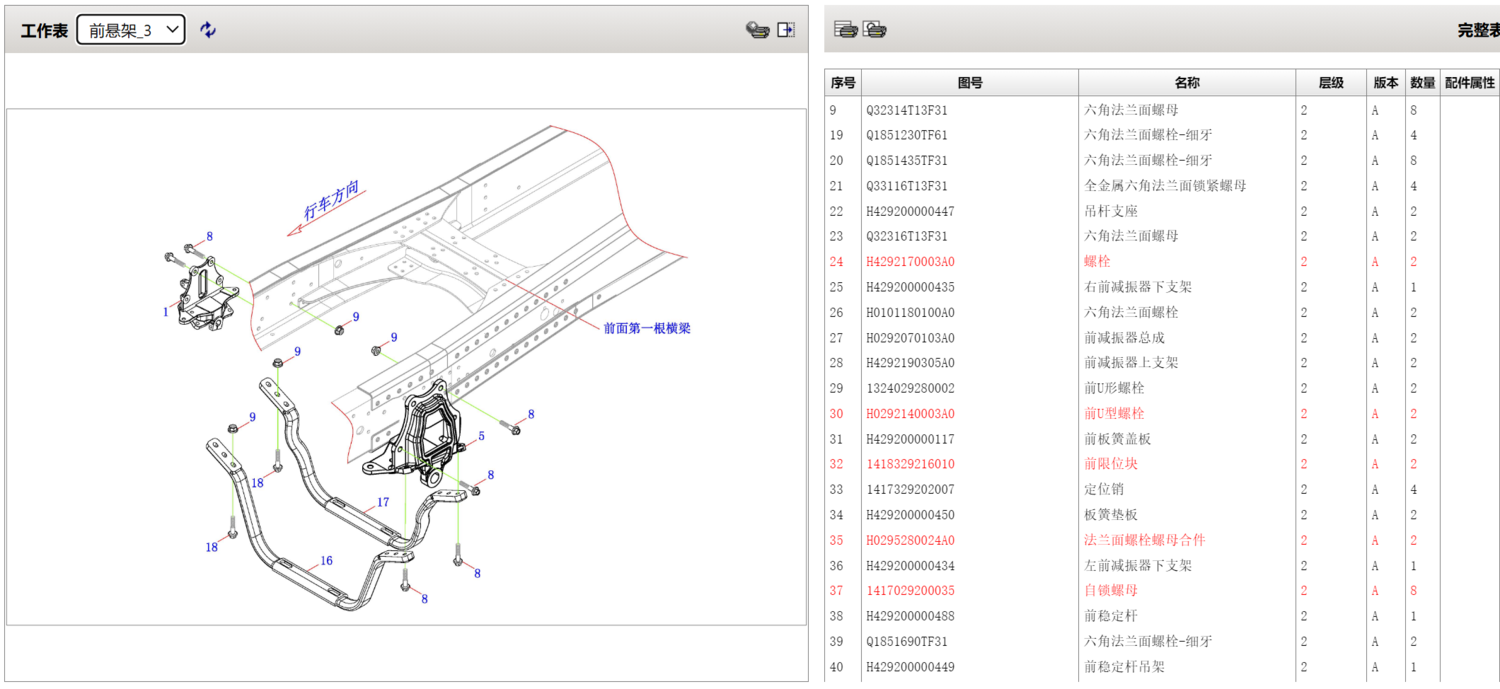
Task: Click the second printer icon above parts table
Action: point(875,30)
